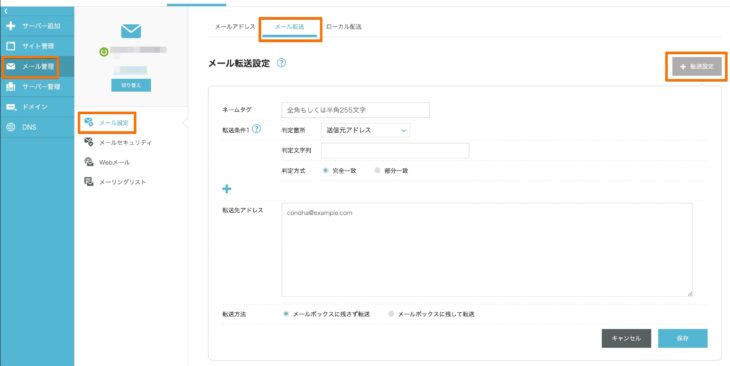730x366 pixels.
Task: Open ドメイン in sidebar
Action: tap(37, 107)
